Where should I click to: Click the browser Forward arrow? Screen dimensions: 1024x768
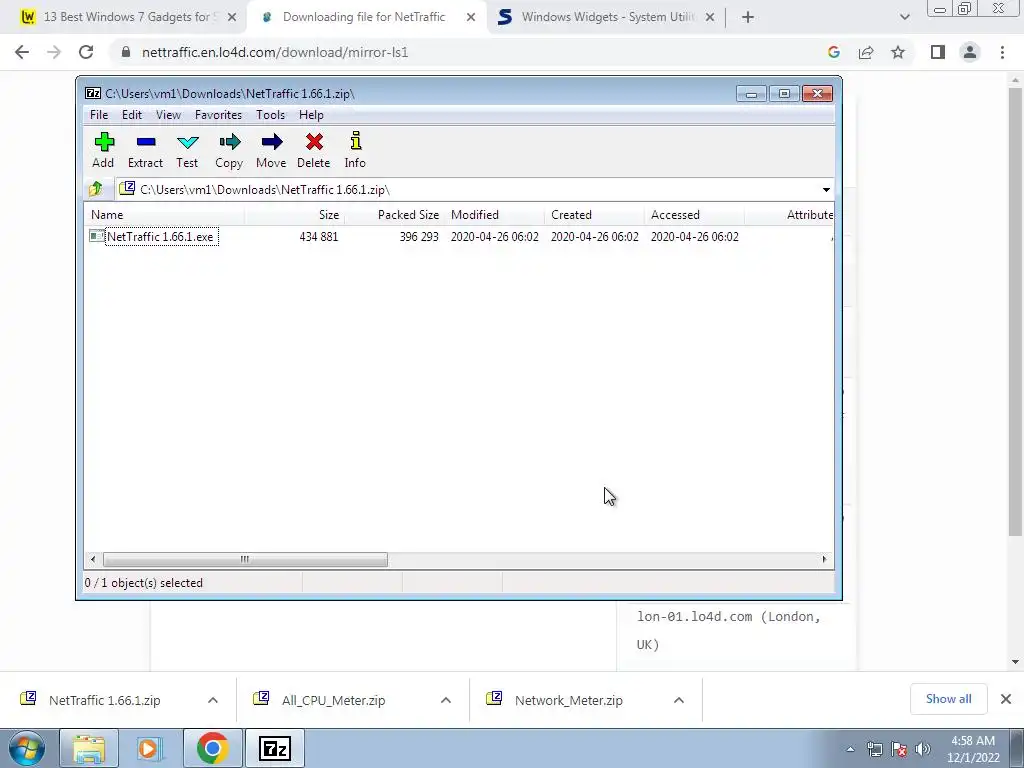pyautogui.click(x=54, y=52)
